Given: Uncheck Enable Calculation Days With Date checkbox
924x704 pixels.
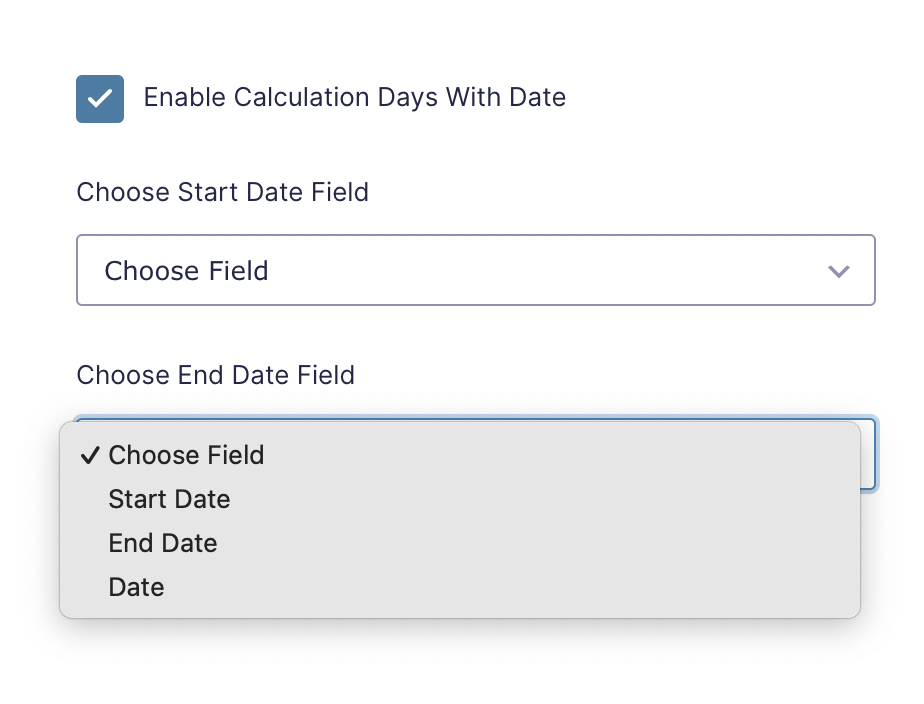Looking at the screenshot, I should pyautogui.click(x=100, y=98).
